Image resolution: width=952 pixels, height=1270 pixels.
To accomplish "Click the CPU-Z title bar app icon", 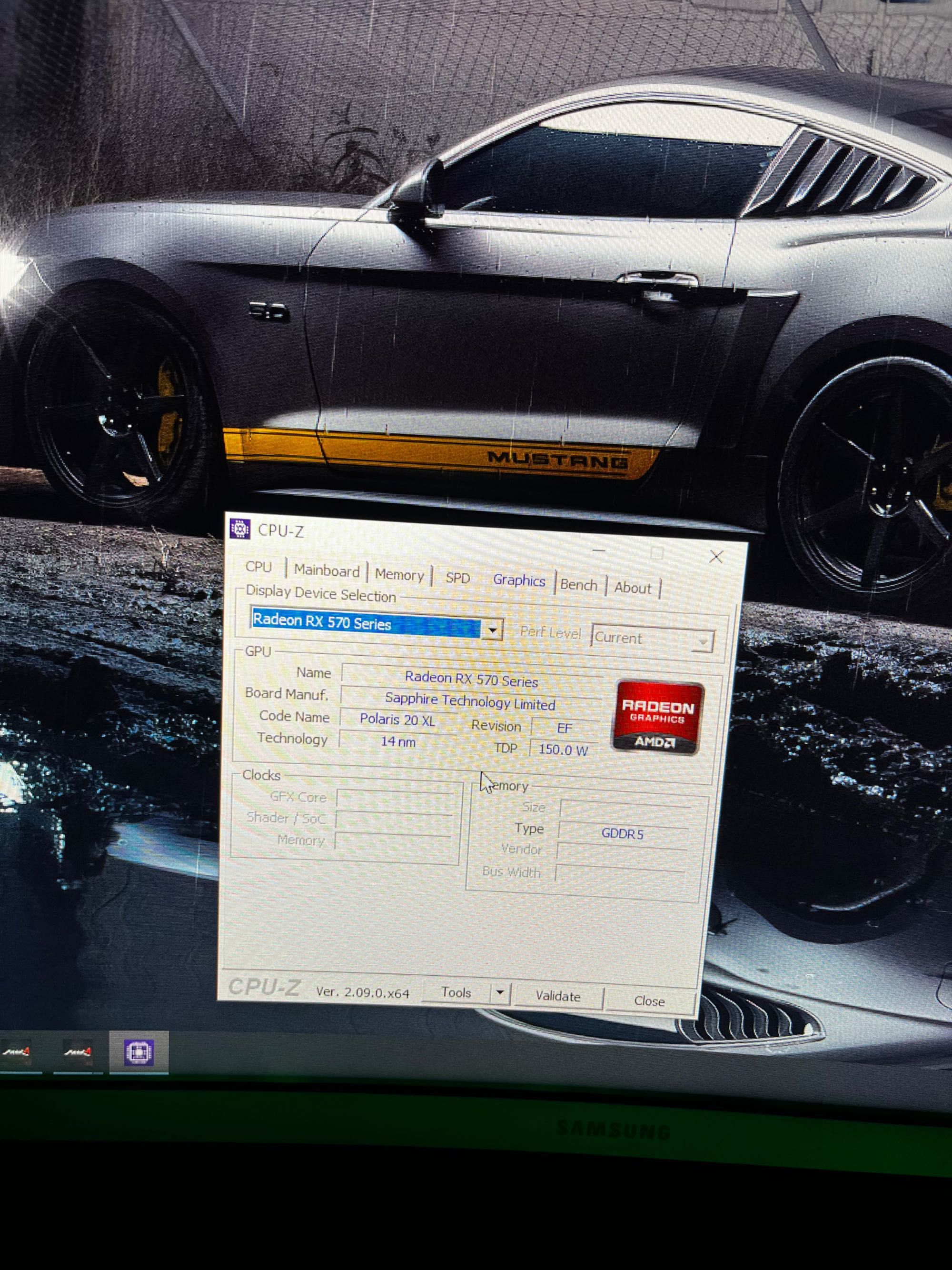I will pos(240,528).
